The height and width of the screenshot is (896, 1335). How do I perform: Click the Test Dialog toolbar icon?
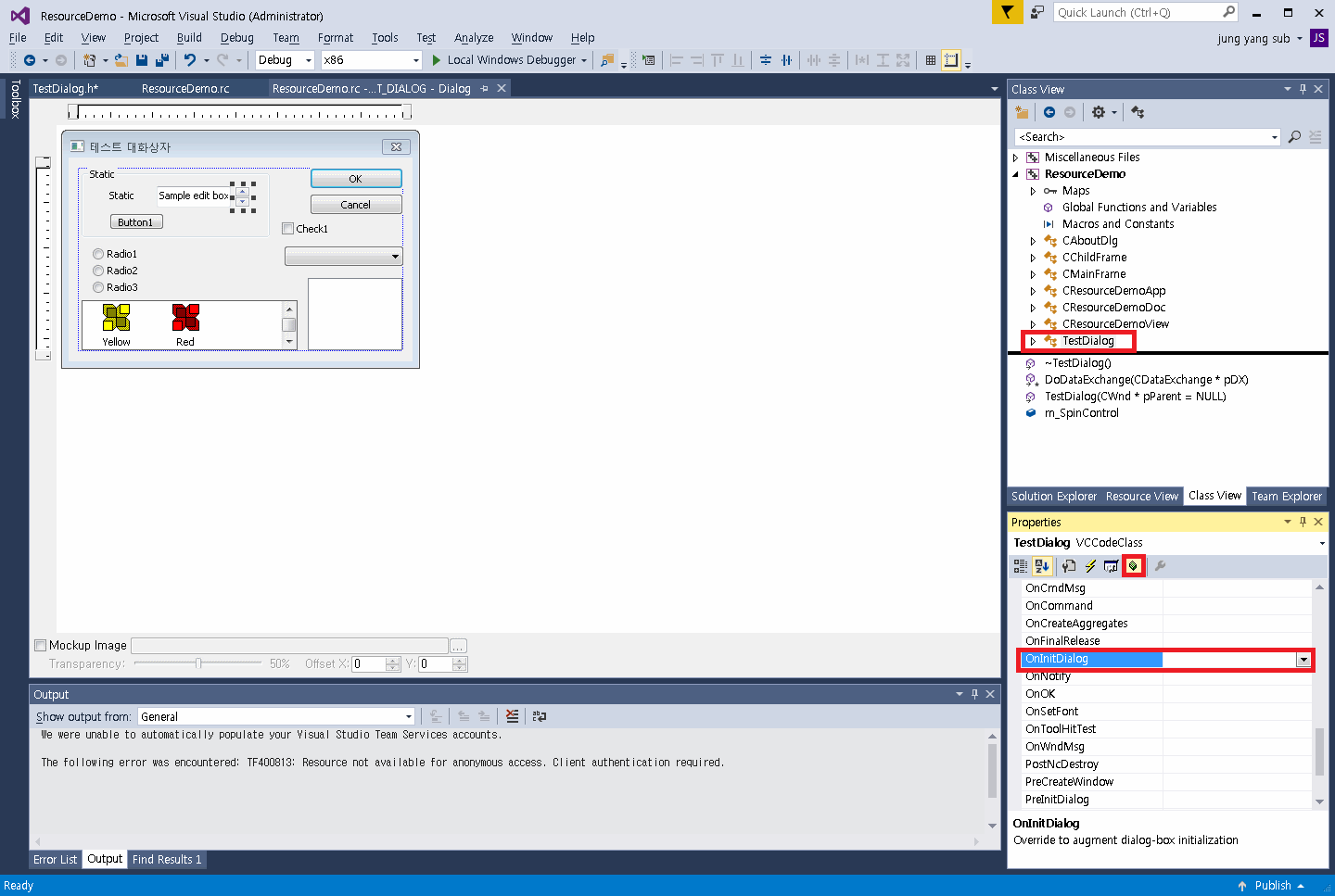click(648, 60)
